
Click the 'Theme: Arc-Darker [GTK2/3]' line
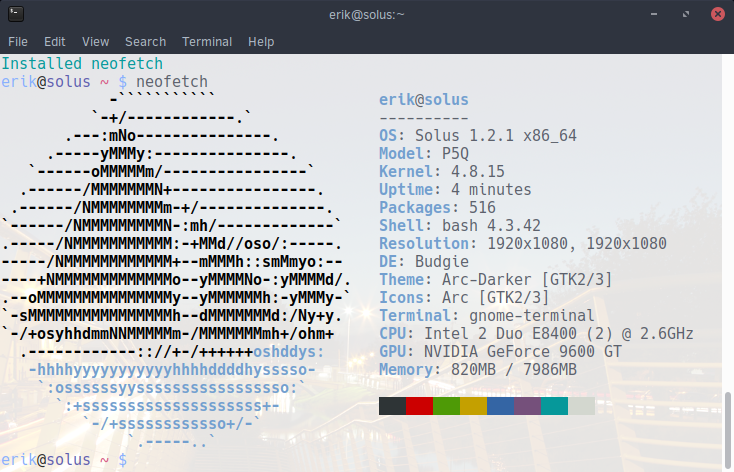tap(496, 280)
